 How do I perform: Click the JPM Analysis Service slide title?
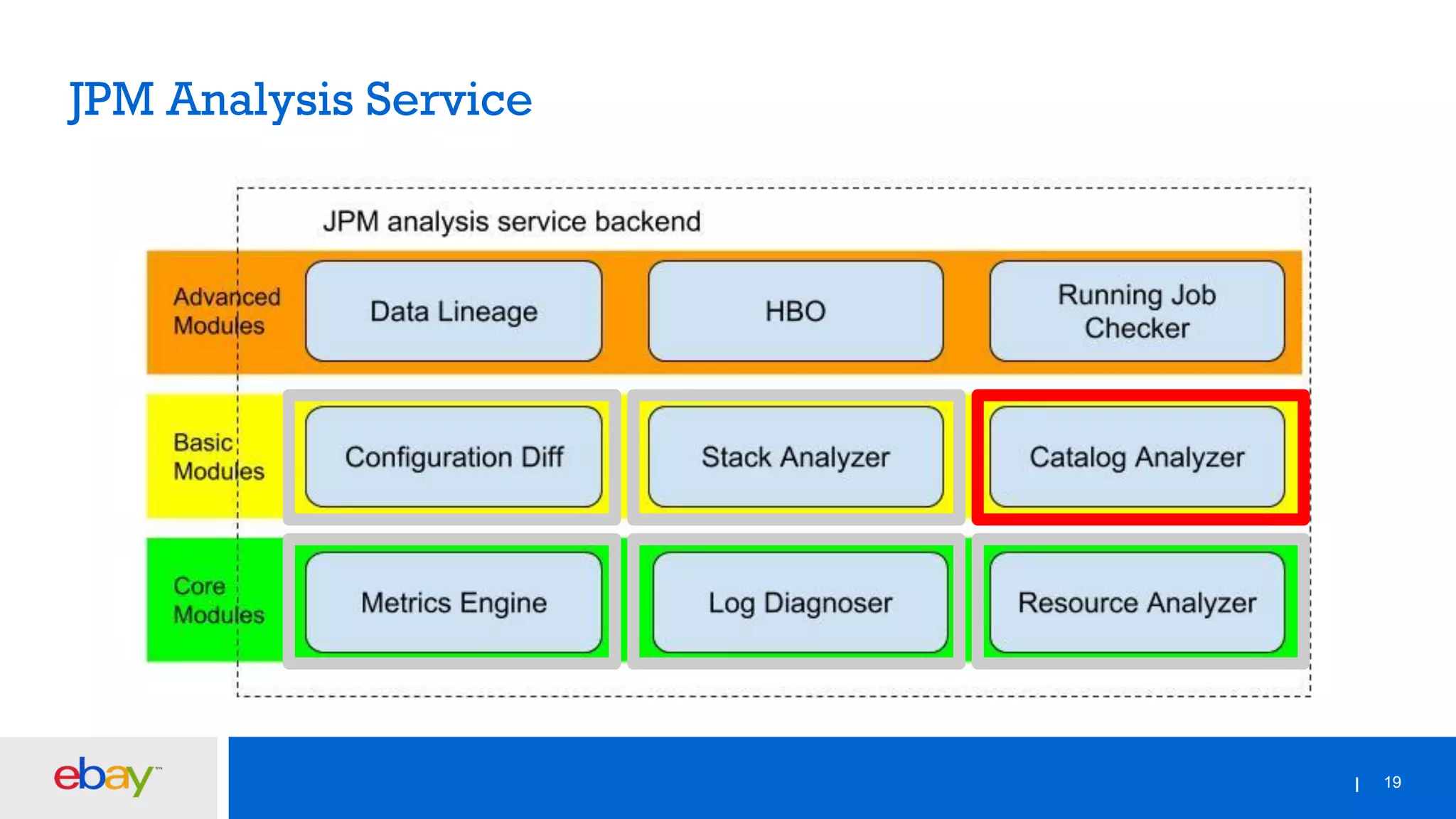point(300,100)
